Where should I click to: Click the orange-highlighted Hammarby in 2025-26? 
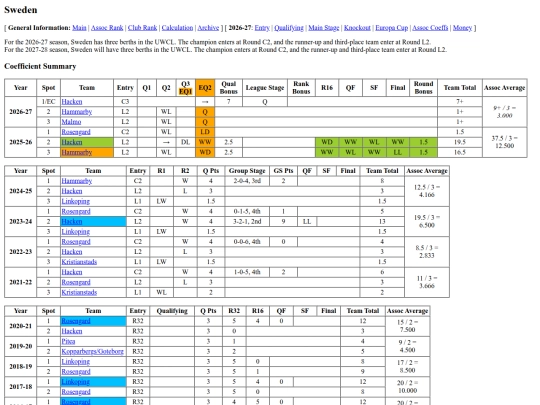[x=76, y=152]
